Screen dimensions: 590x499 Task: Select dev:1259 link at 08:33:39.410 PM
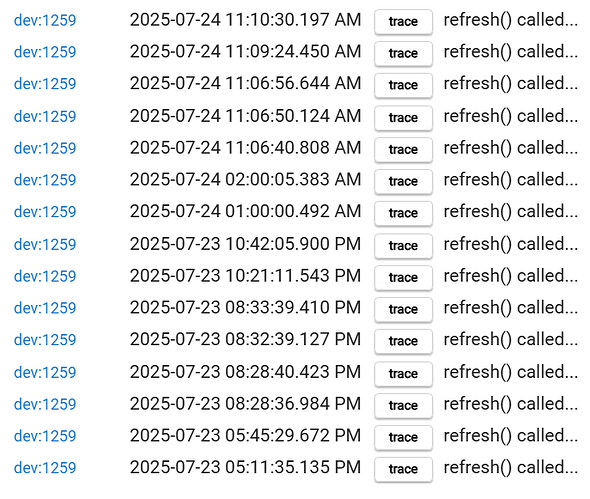pos(45,308)
